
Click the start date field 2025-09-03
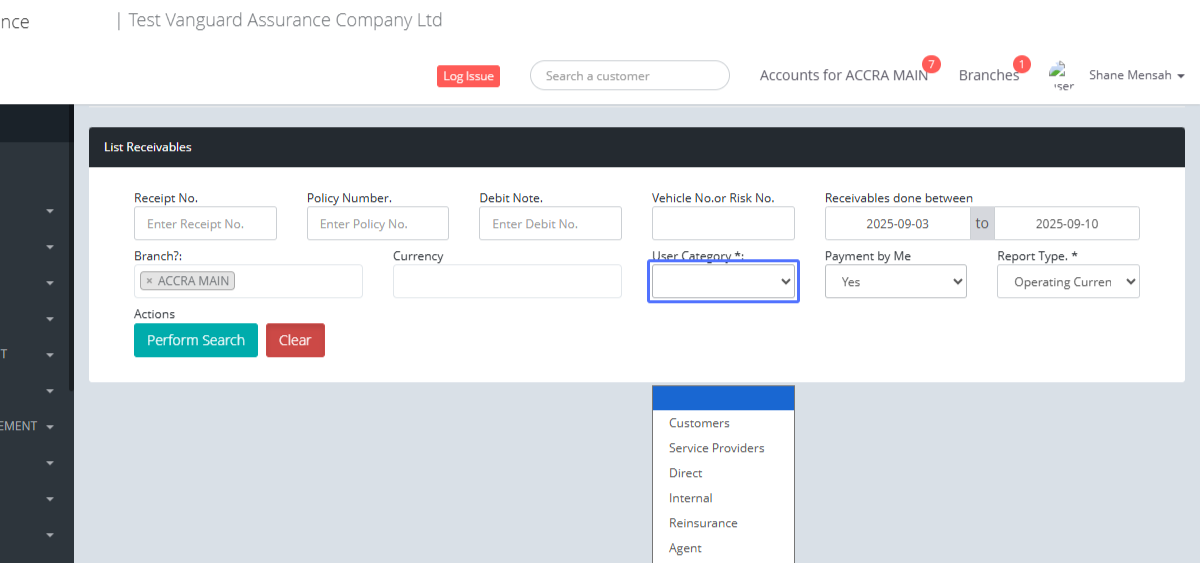[897, 224]
